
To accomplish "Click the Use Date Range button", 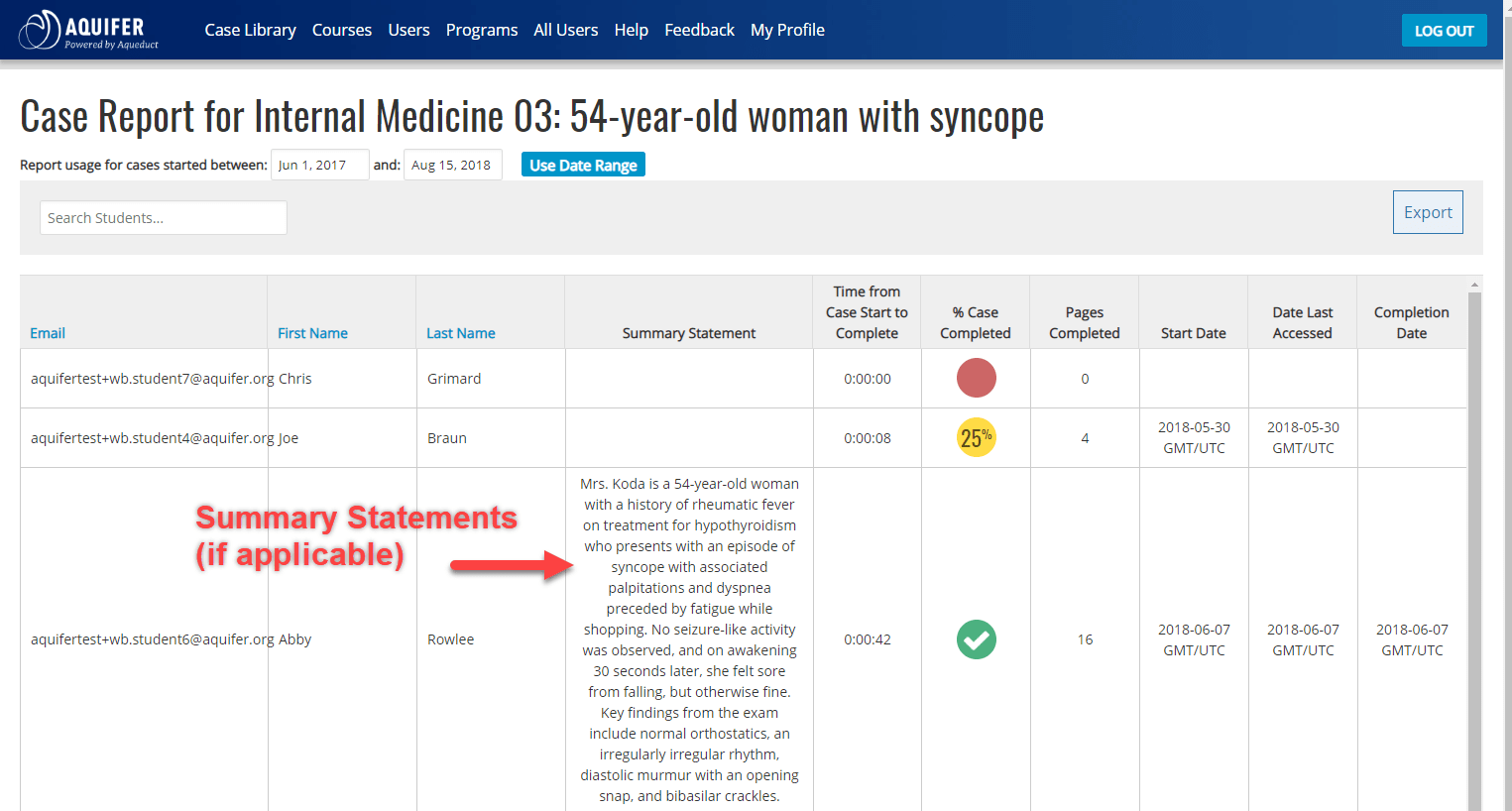I will click(583, 165).
